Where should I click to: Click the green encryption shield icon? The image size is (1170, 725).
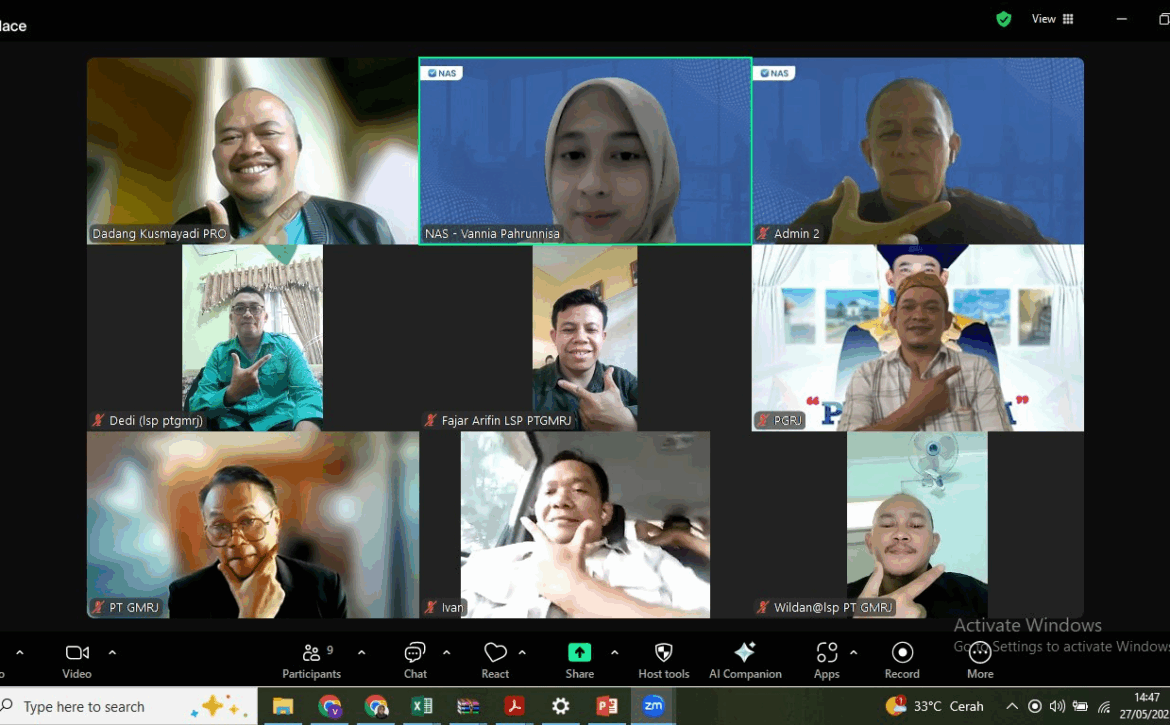[1003, 19]
